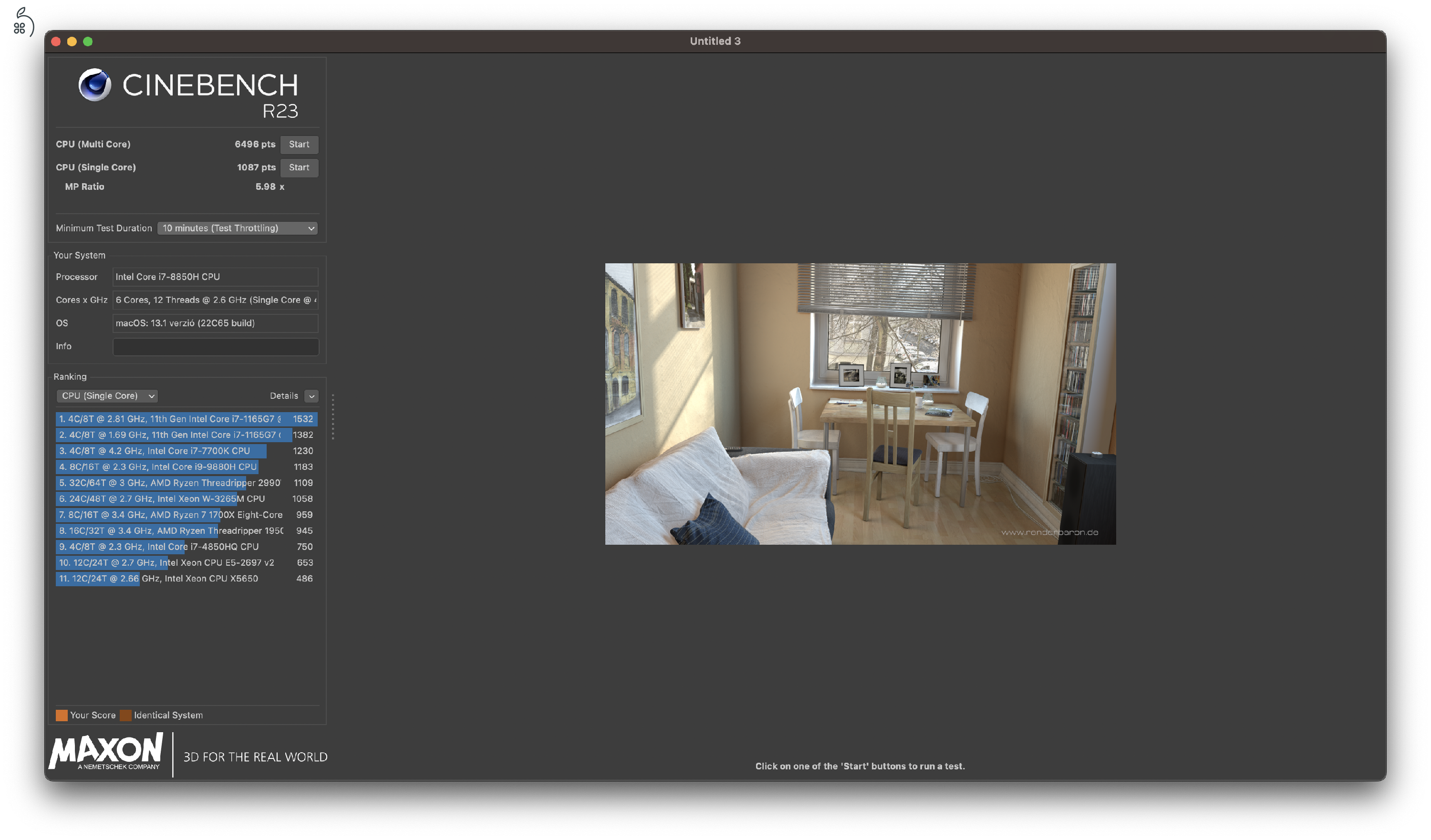
Task: Select ranking row 2 i7-1165G7 1382
Action: tap(186, 435)
